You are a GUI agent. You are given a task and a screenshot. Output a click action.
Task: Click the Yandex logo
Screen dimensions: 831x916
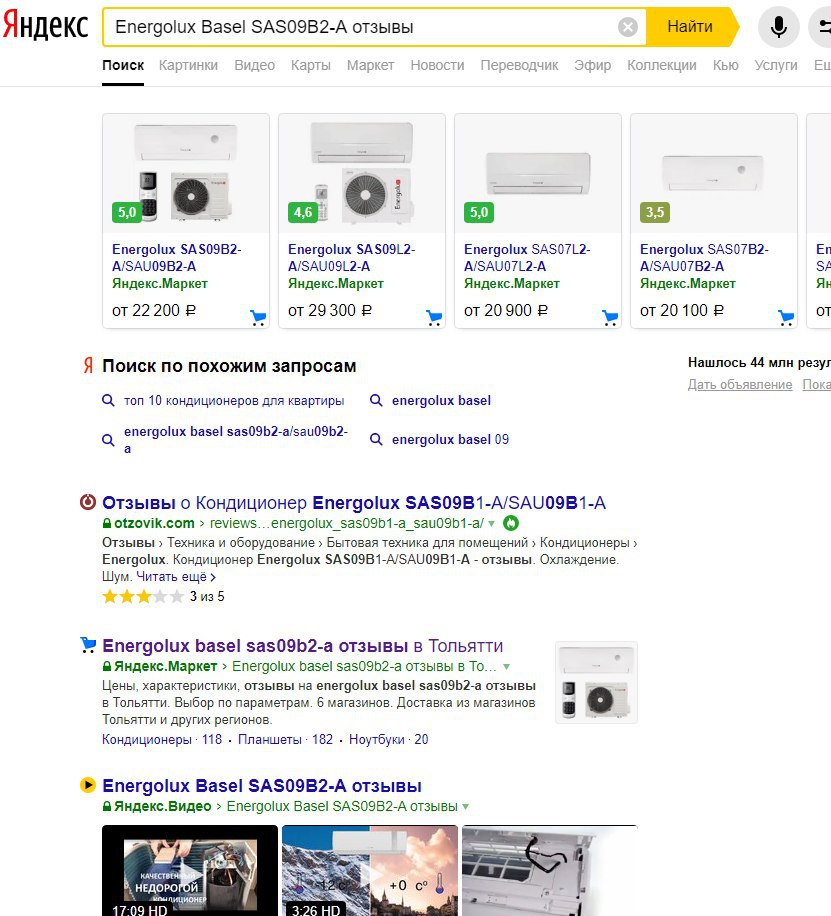[46, 27]
